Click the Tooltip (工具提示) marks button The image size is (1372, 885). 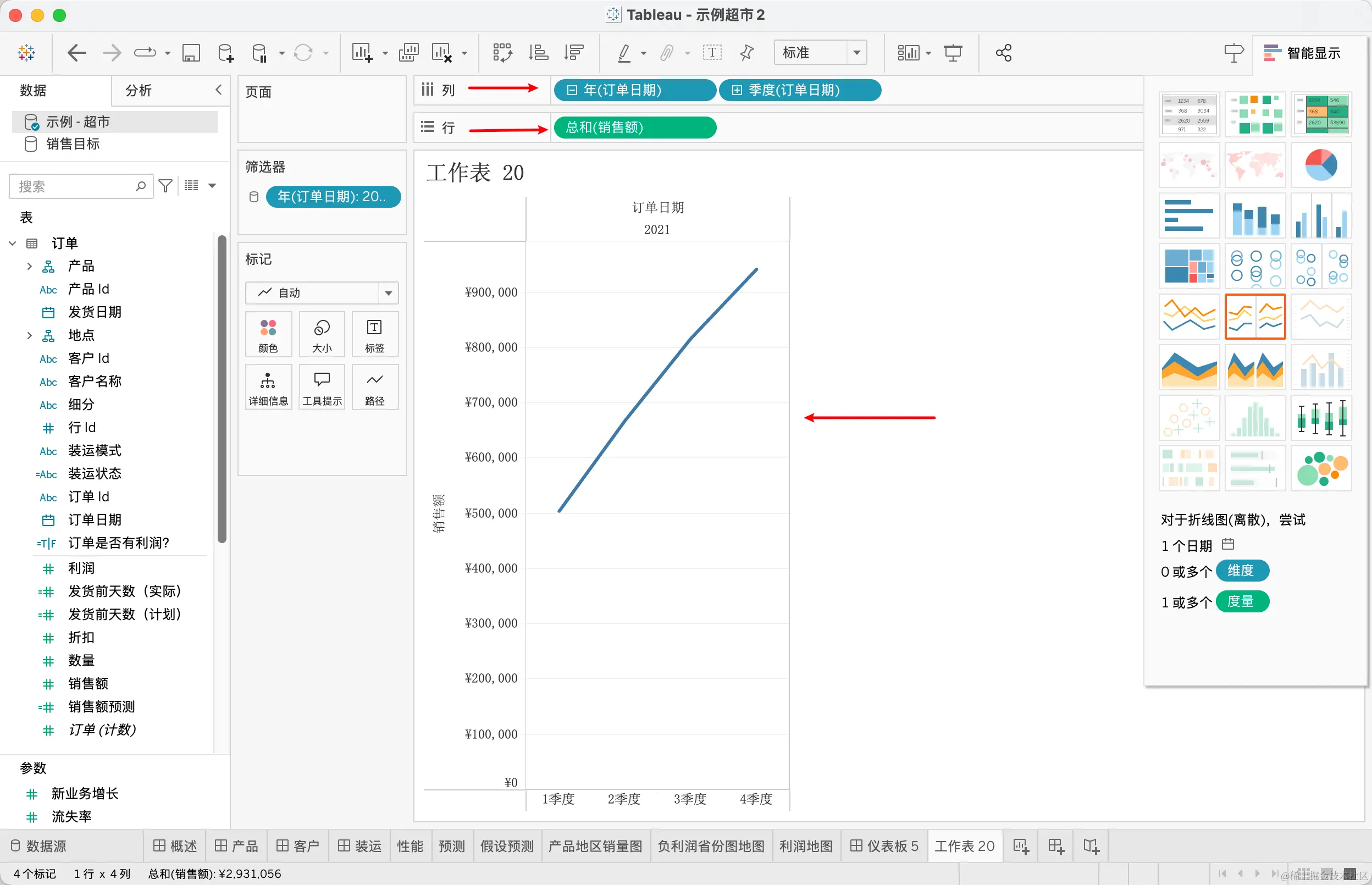click(x=322, y=388)
